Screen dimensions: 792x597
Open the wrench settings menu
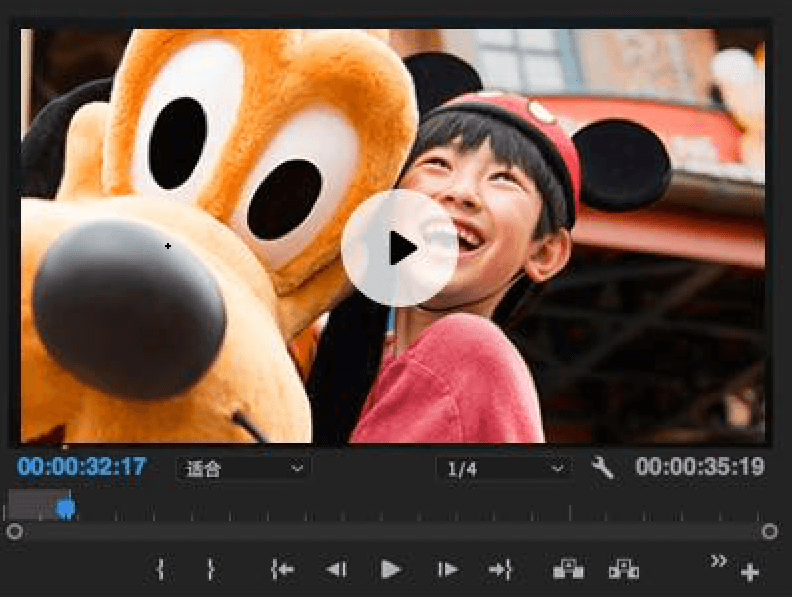tap(603, 467)
